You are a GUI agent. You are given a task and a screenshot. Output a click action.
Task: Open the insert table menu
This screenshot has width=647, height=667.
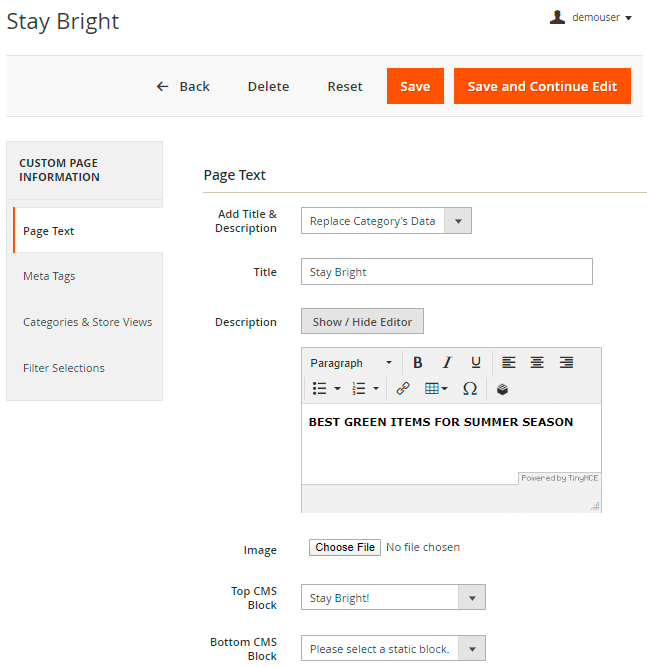point(436,388)
